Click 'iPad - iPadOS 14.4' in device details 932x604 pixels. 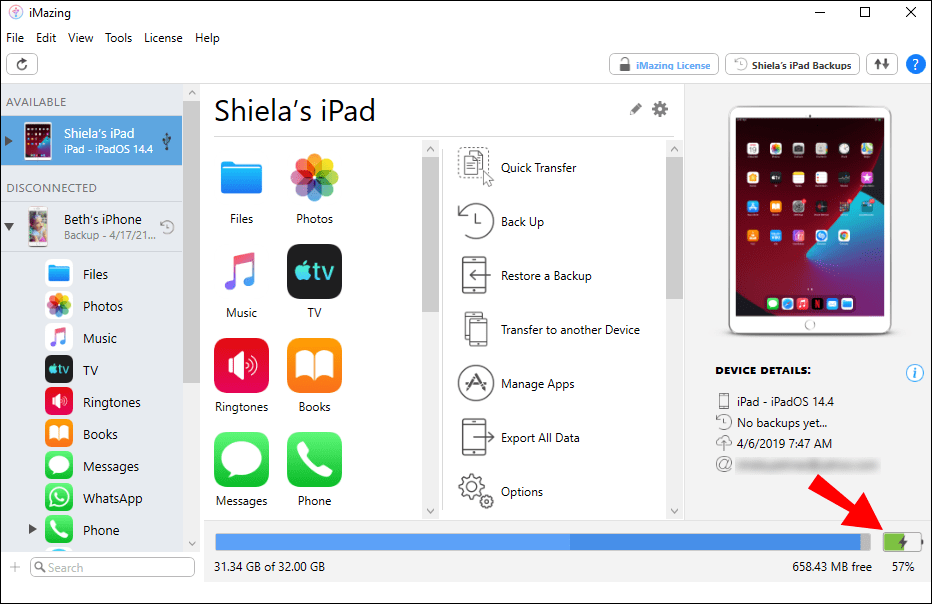[785, 402]
